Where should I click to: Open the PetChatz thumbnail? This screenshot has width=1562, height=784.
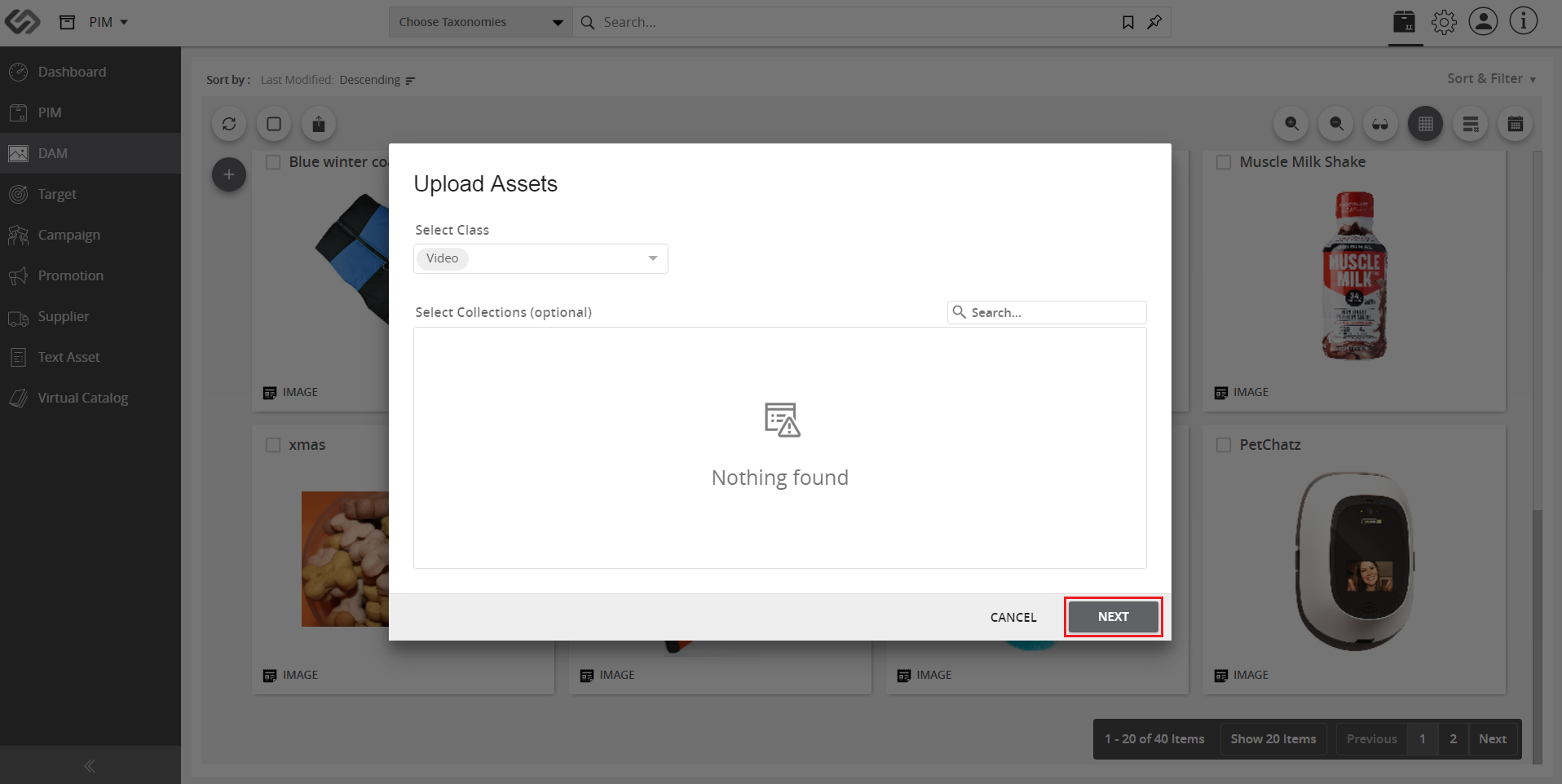coord(1355,561)
